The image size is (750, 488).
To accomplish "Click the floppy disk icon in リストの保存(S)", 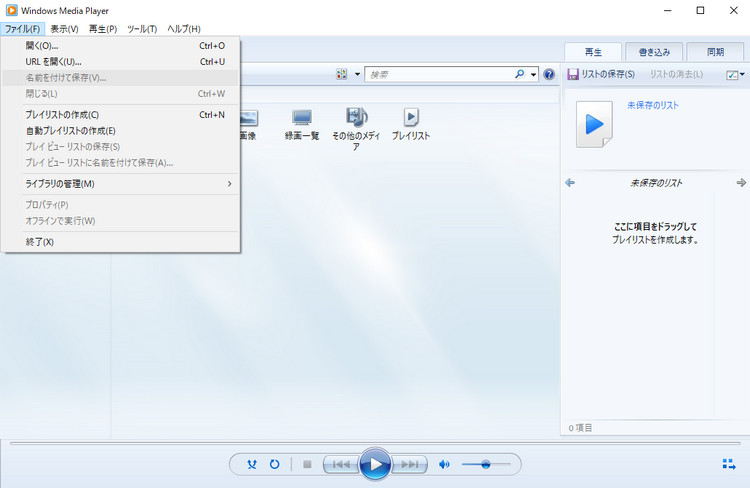I will [573, 74].
